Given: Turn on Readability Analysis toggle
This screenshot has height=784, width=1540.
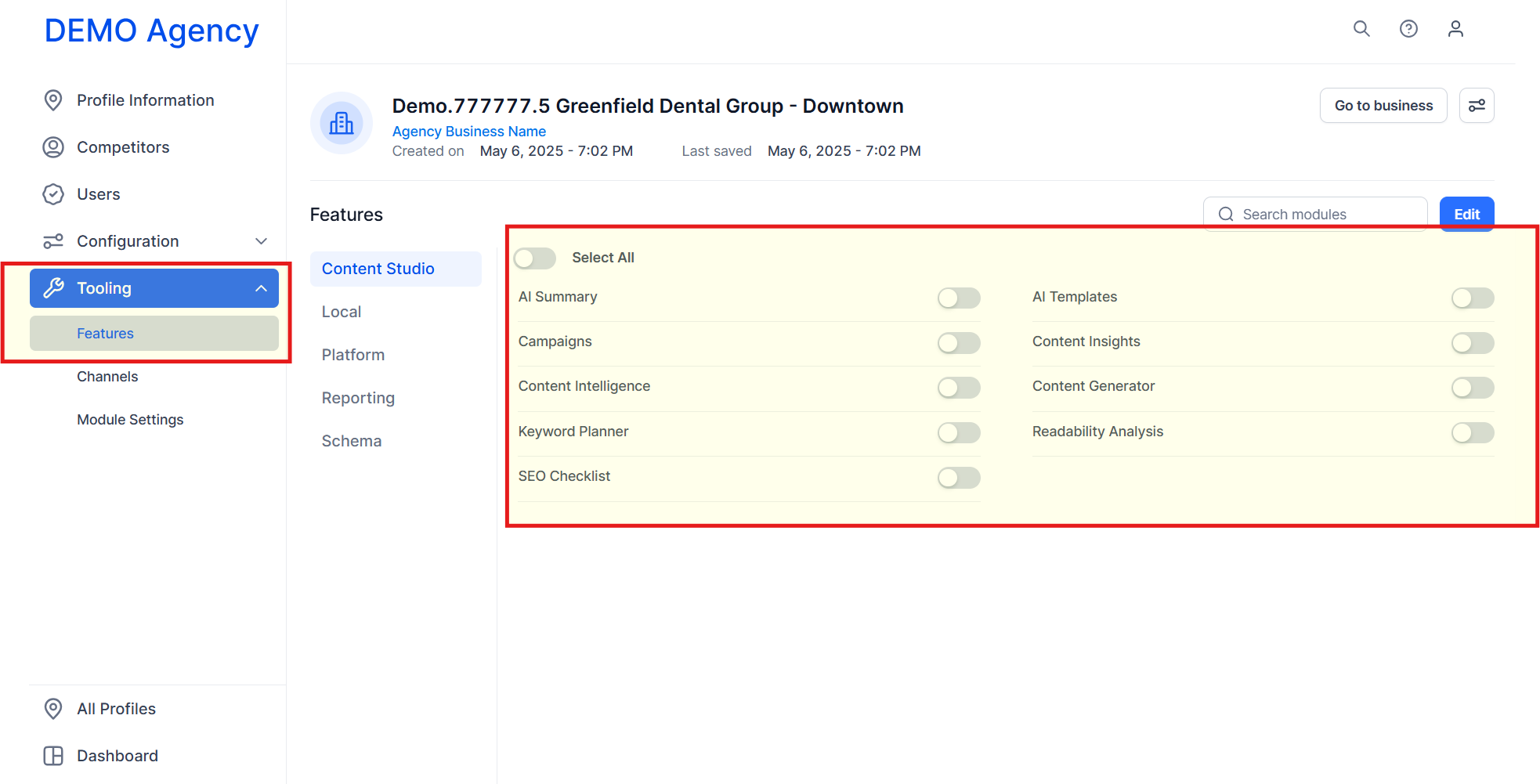Looking at the screenshot, I should (x=1473, y=432).
